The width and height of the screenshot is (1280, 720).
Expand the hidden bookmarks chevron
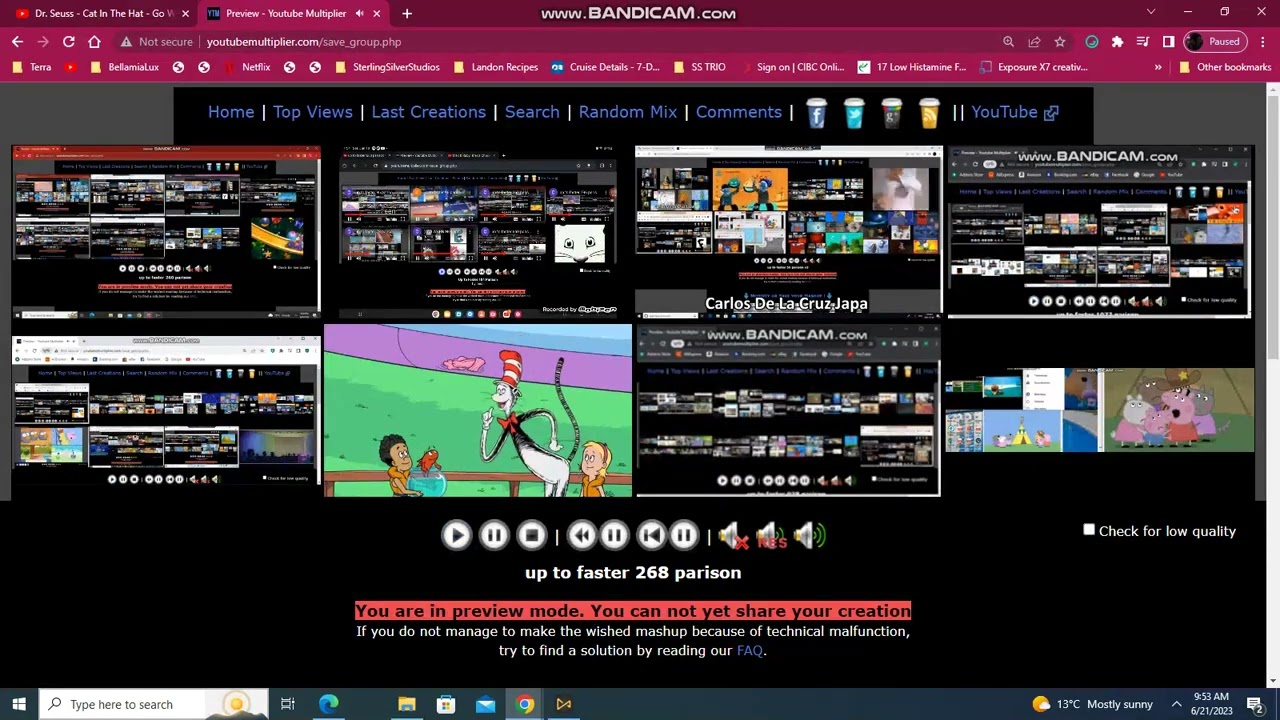coord(1158,67)
